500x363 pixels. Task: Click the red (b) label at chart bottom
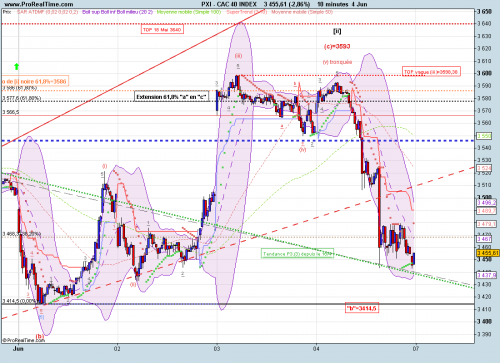click(40, 336)
